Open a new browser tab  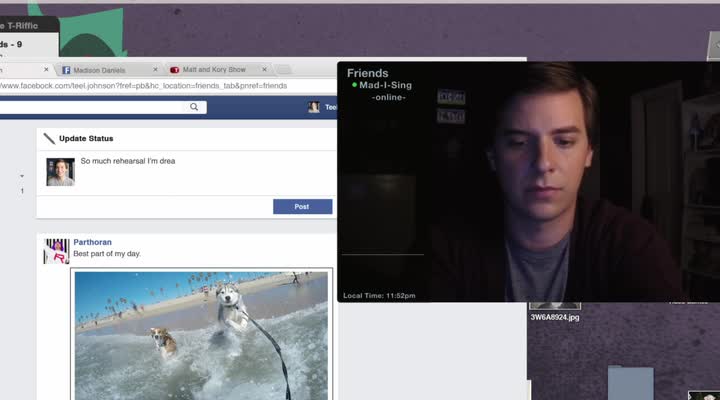click(284, 70)
